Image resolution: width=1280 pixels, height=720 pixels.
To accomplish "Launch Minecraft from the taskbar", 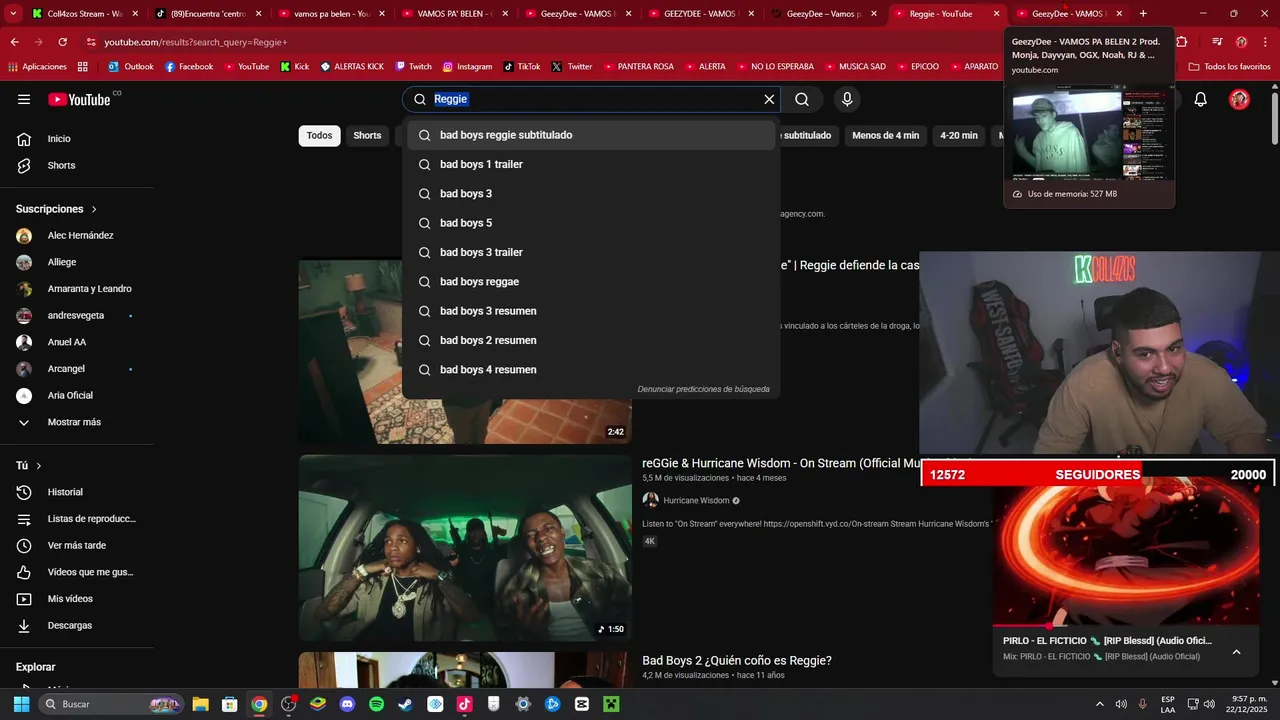I will 611,704.
